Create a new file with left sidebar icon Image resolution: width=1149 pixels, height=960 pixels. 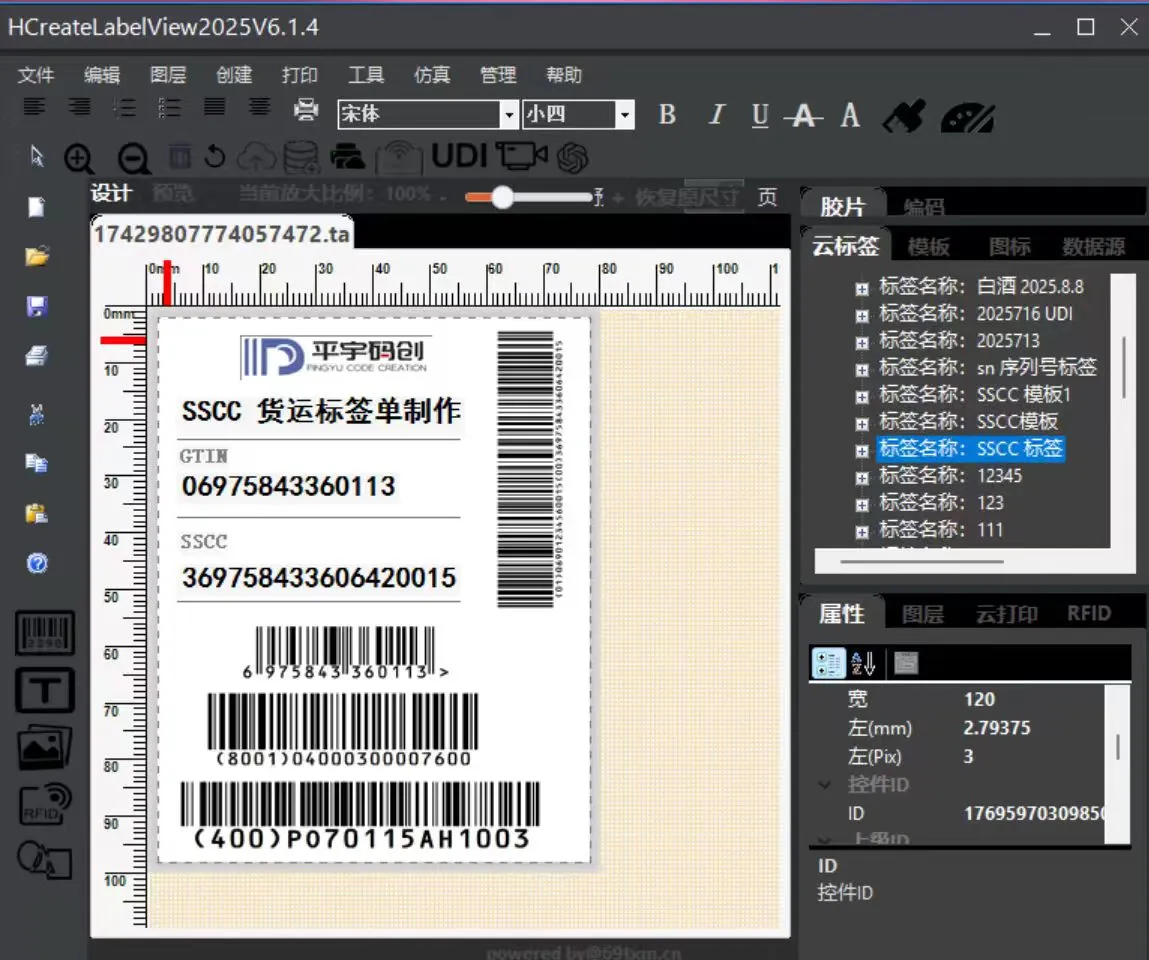tap(37, 207)
